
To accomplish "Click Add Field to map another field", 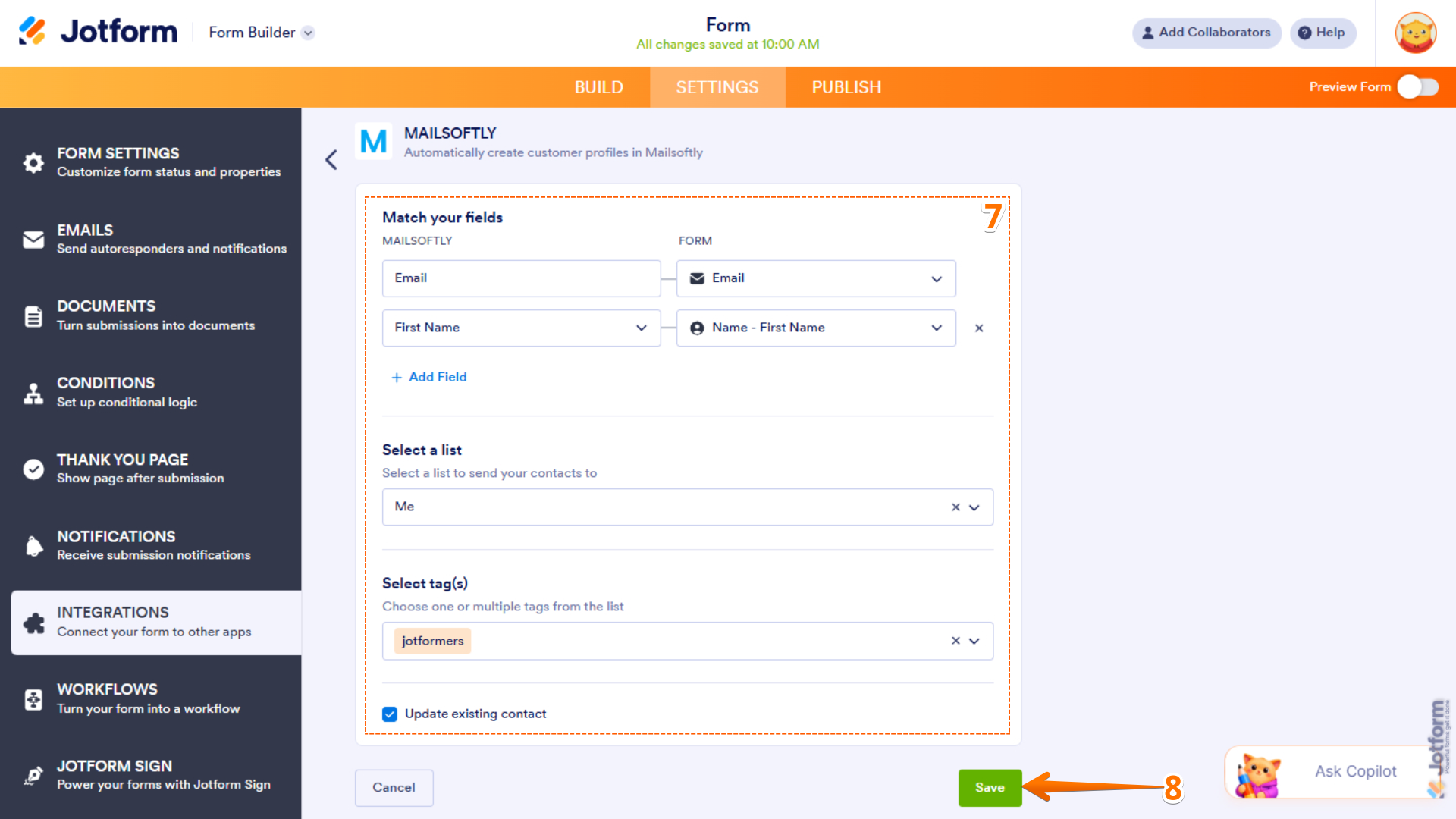I will pyautogui.click(x=428, y=377).
